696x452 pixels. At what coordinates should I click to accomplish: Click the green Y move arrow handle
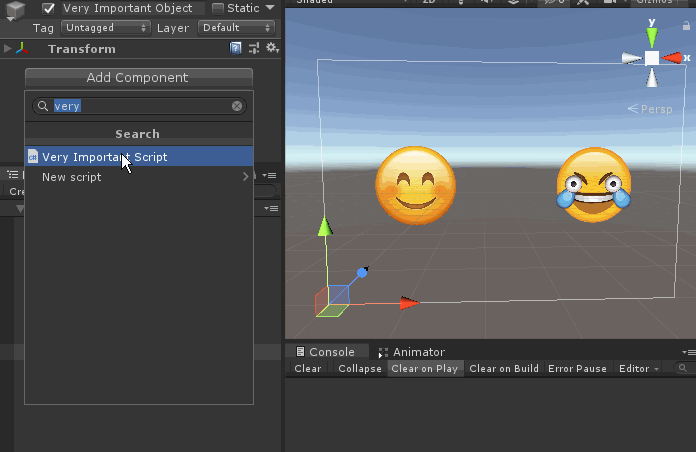[325, 226]
